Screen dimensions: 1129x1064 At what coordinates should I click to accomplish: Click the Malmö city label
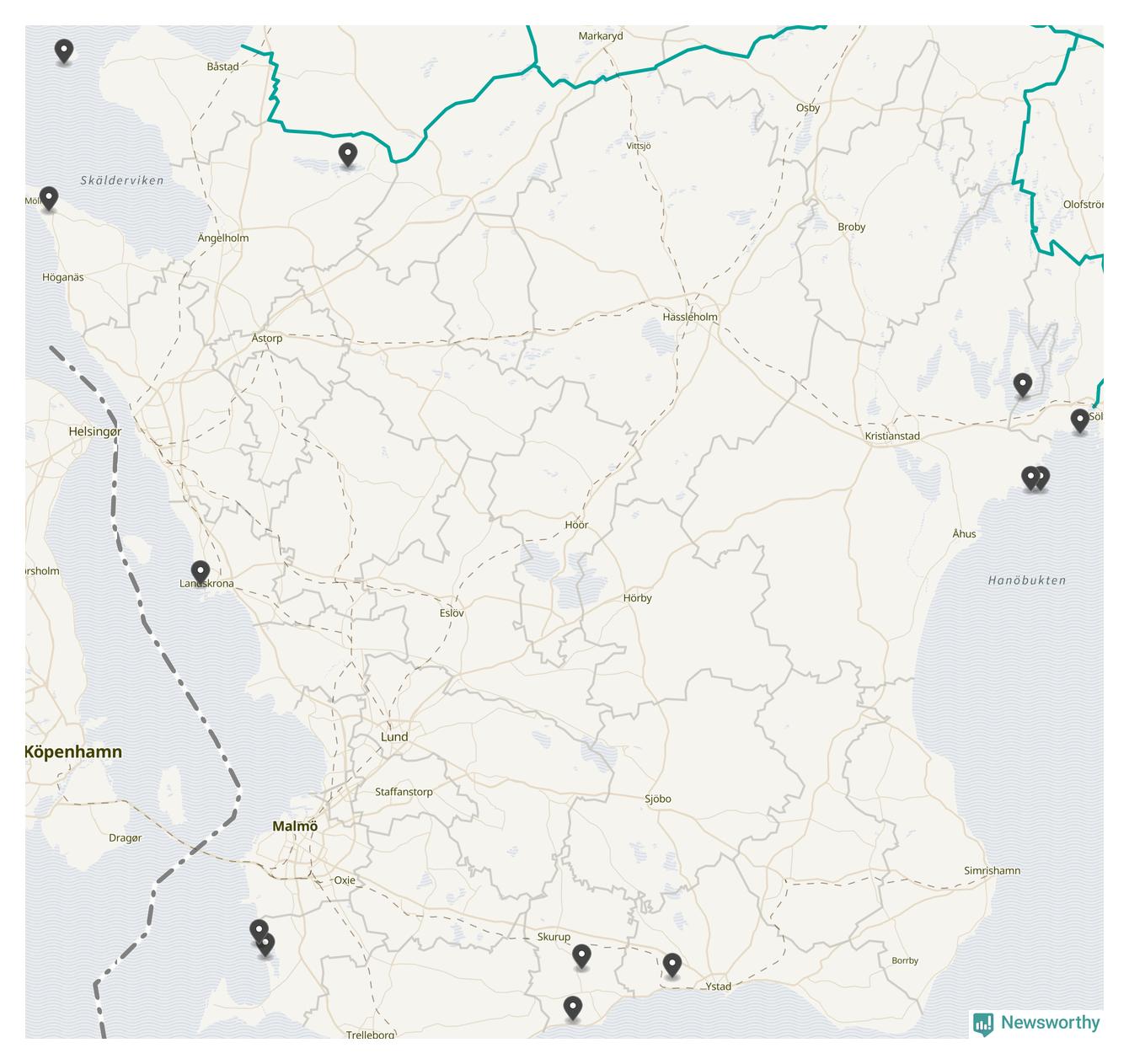[295, 826]
